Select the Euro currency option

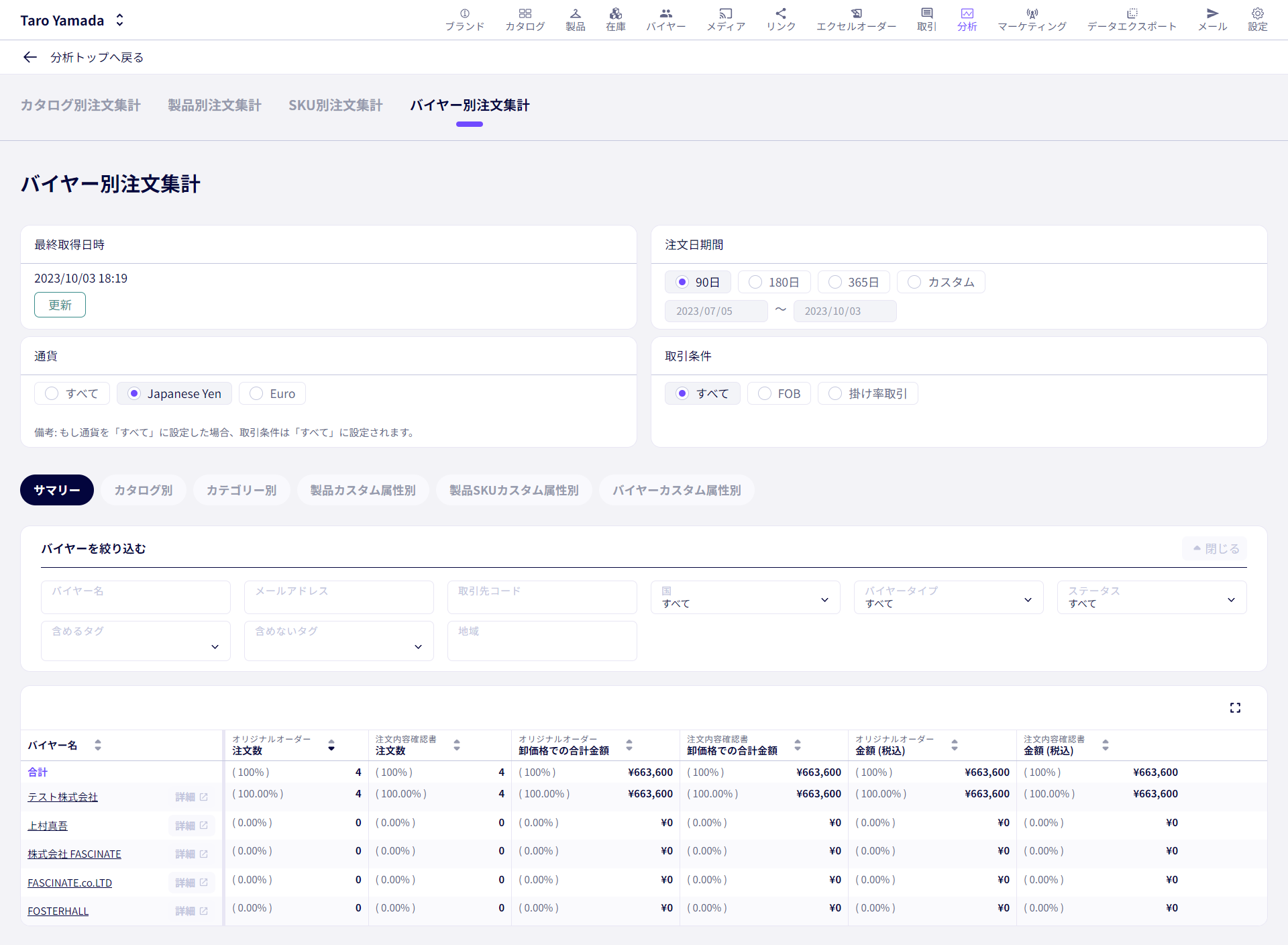(272, 393)
